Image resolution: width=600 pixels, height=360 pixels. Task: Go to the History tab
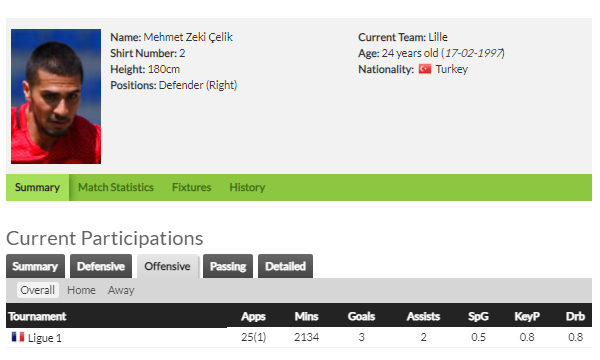click(x=247, y=187)
